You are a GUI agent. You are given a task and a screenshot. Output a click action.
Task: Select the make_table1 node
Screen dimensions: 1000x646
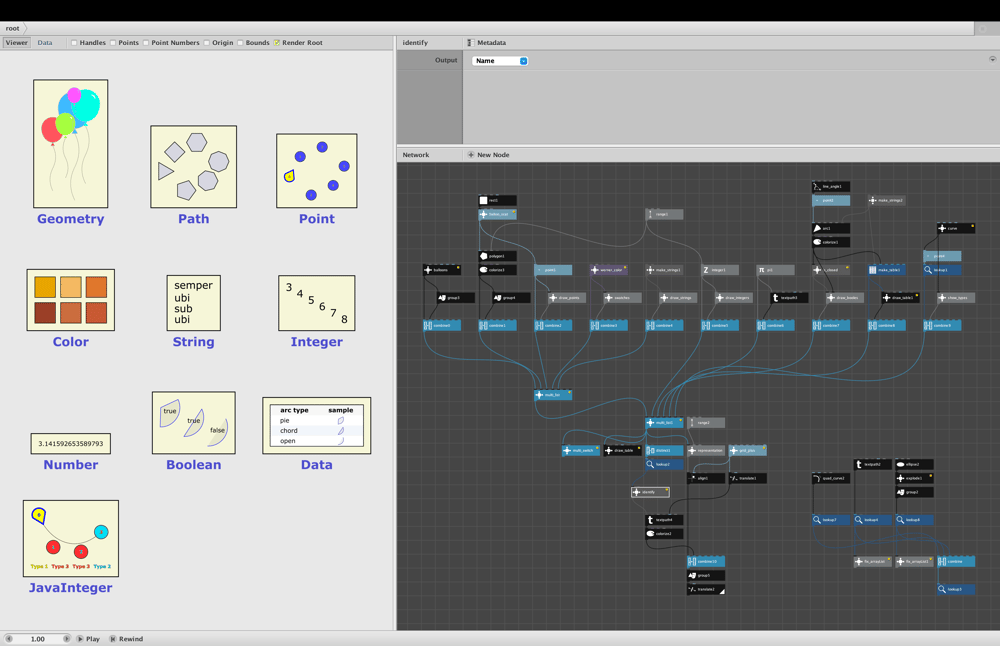pos(886,270)
